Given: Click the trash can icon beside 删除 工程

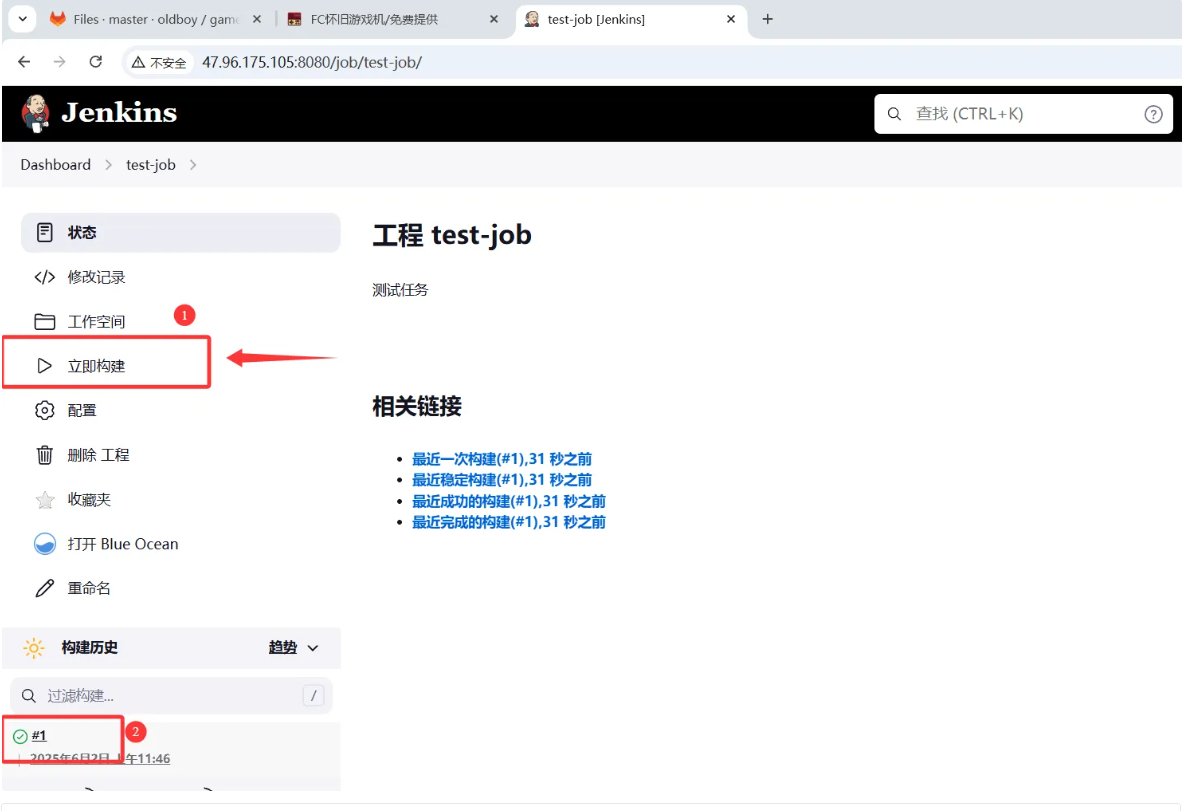Looking at the screenshot, I should [44, 455].
